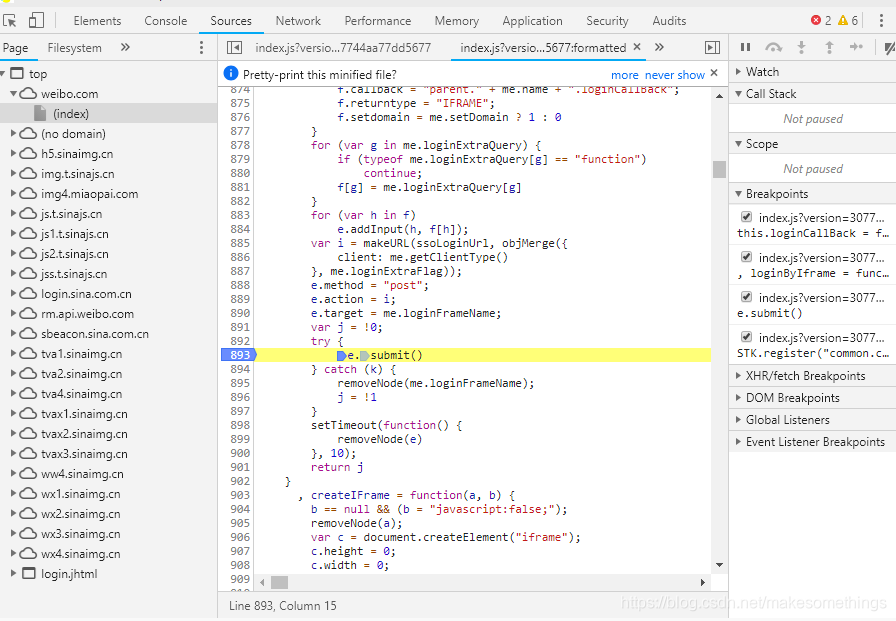Hide the debugger sidebar toggle icon
The height and width of the screenshot is (621, 896).
[712, 48]
